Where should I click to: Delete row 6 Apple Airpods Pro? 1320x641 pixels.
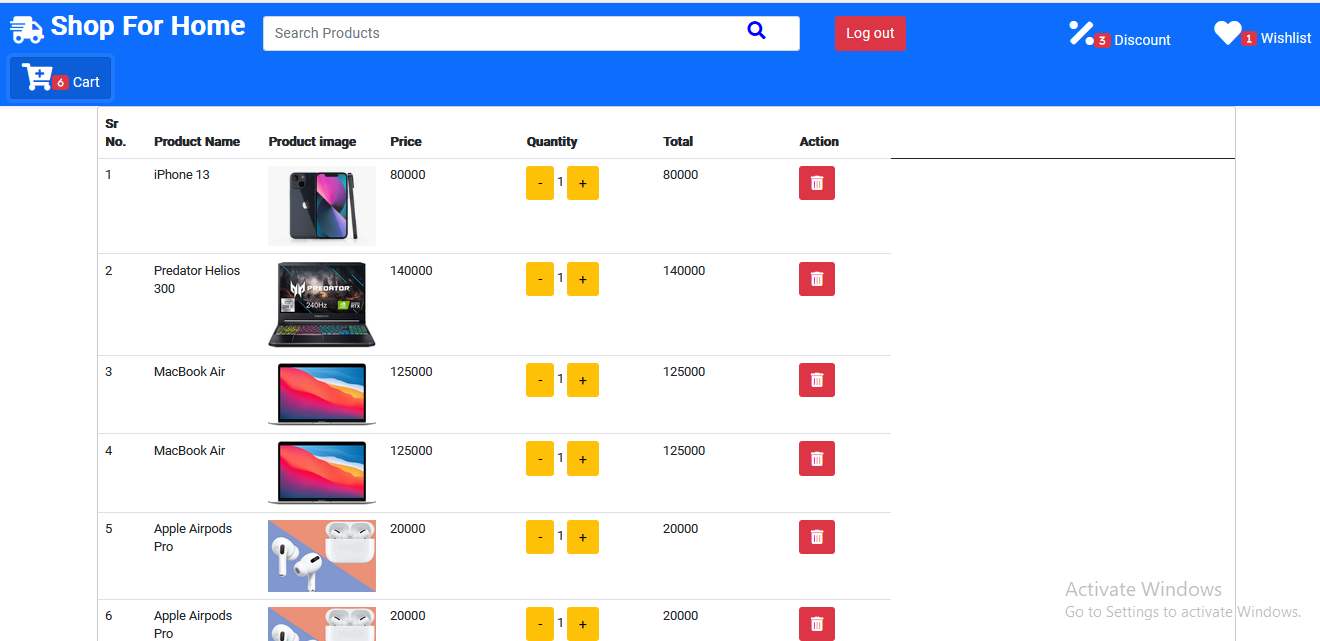click(x=817, y=623)
